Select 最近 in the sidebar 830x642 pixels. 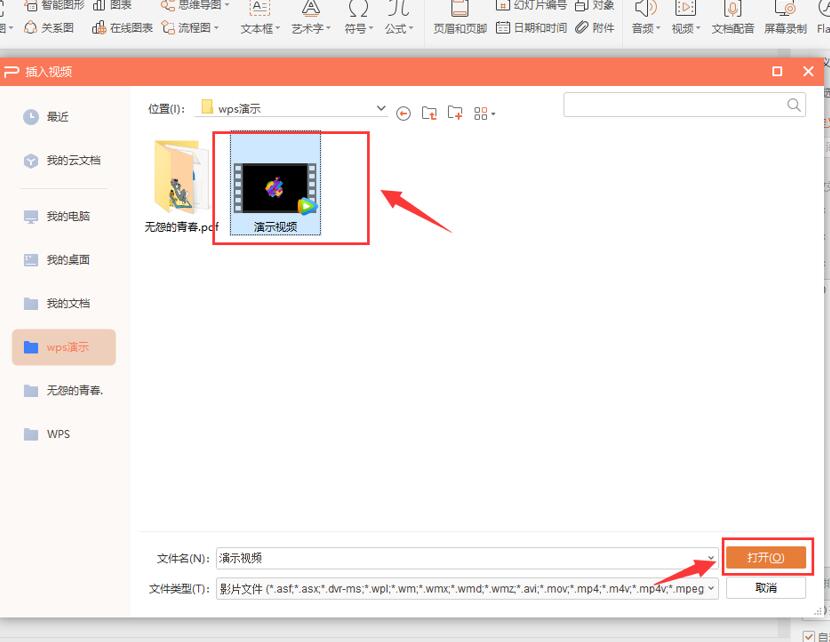click(58, 117)
